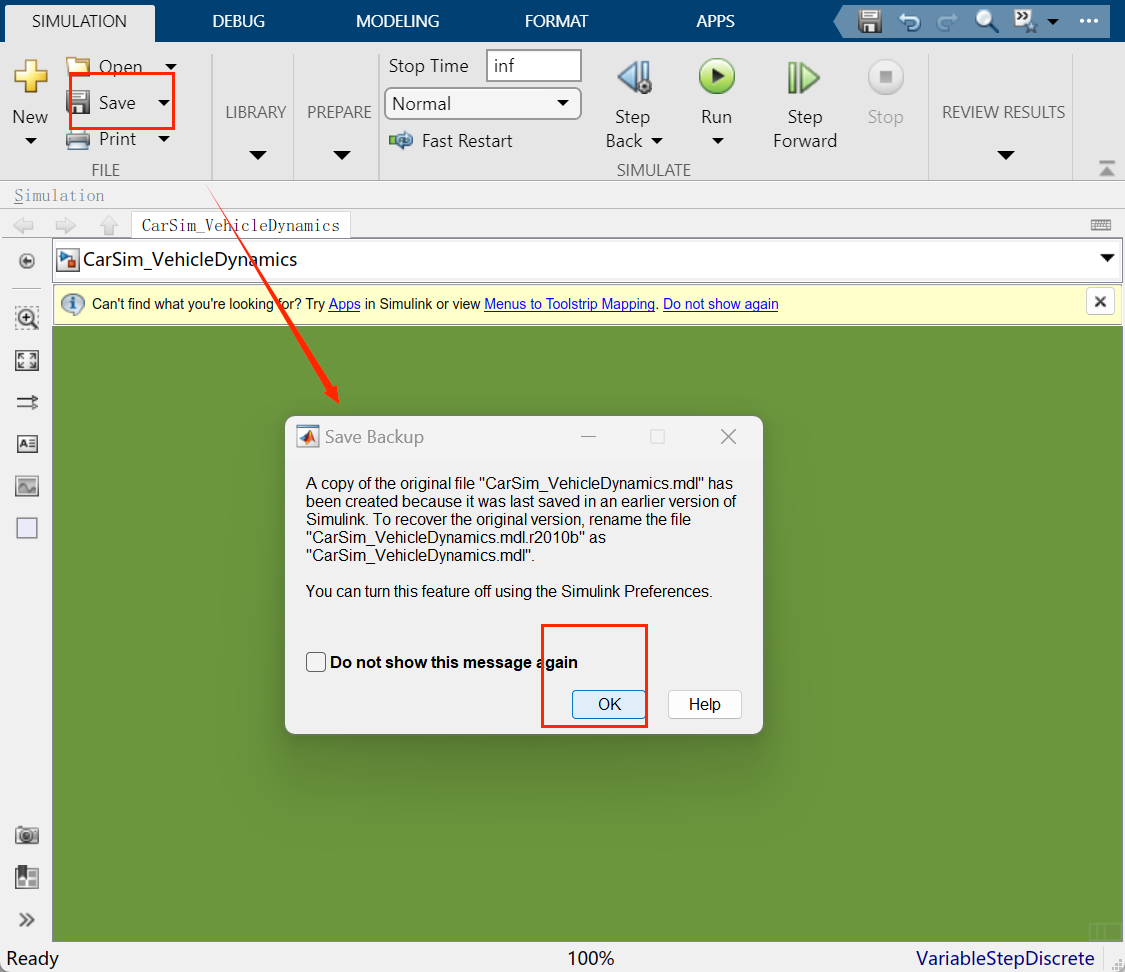Dismiss the yellow info banner
Image resolution: width=1125 pixels, height=972 pixels.
(x=1100, y=302)
